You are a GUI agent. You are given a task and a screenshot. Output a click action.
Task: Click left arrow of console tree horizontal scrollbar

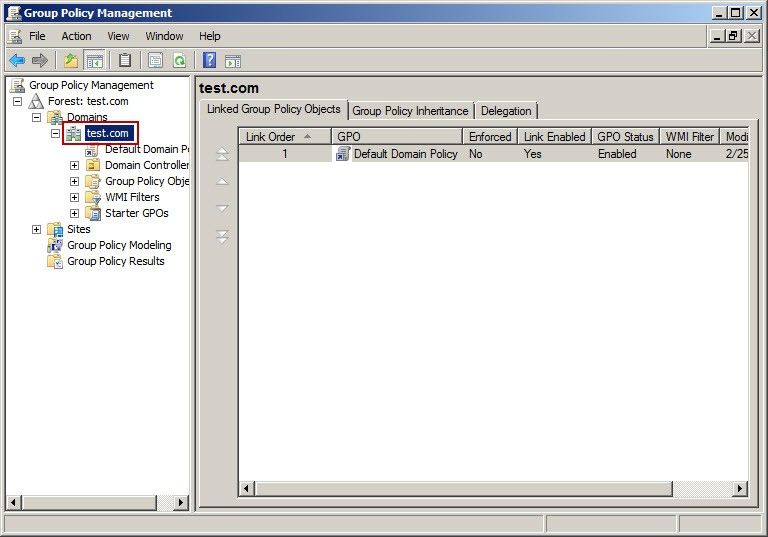pos(14,502)
